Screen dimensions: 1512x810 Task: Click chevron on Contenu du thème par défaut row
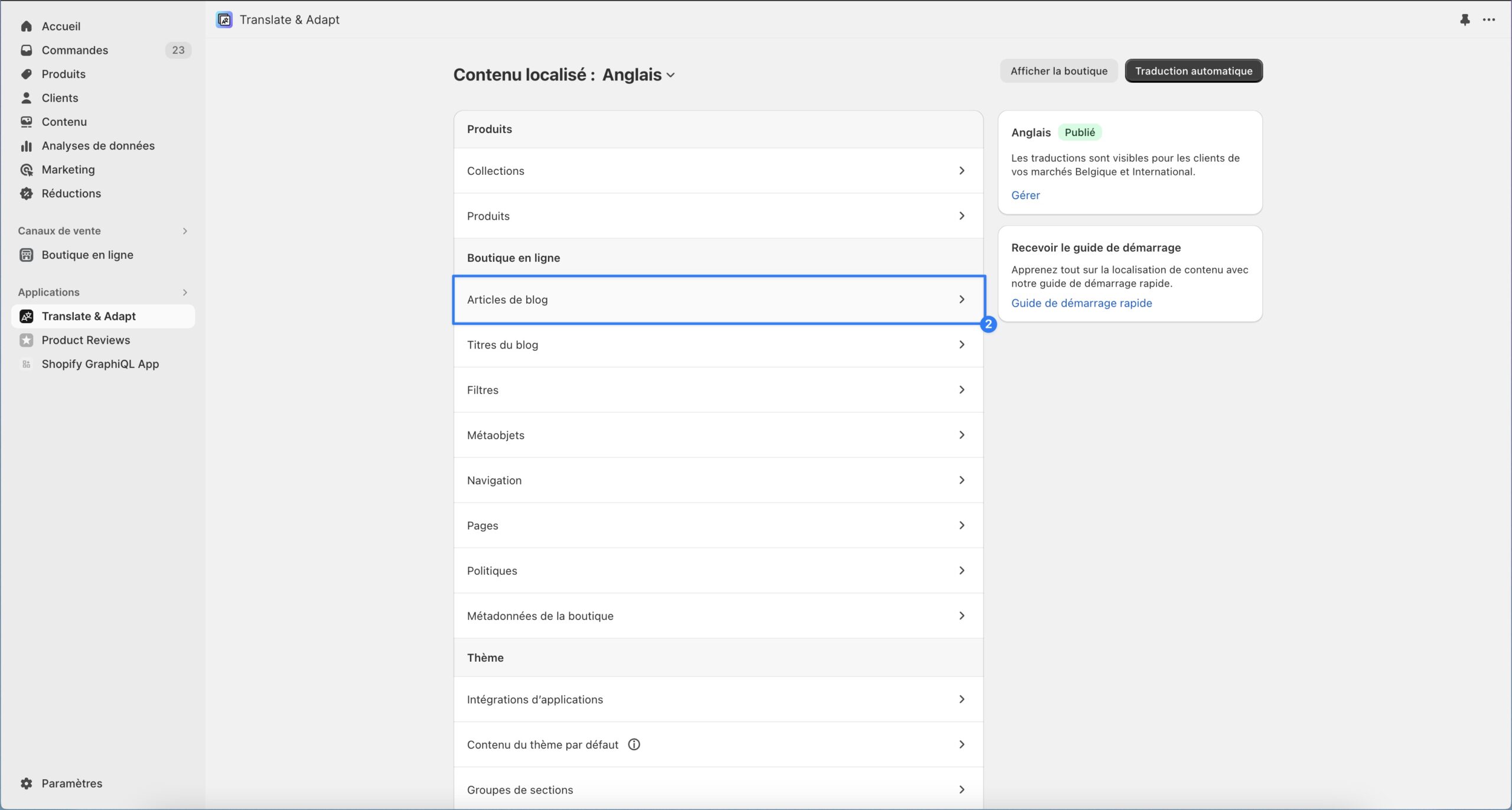[x=962, y=744]
